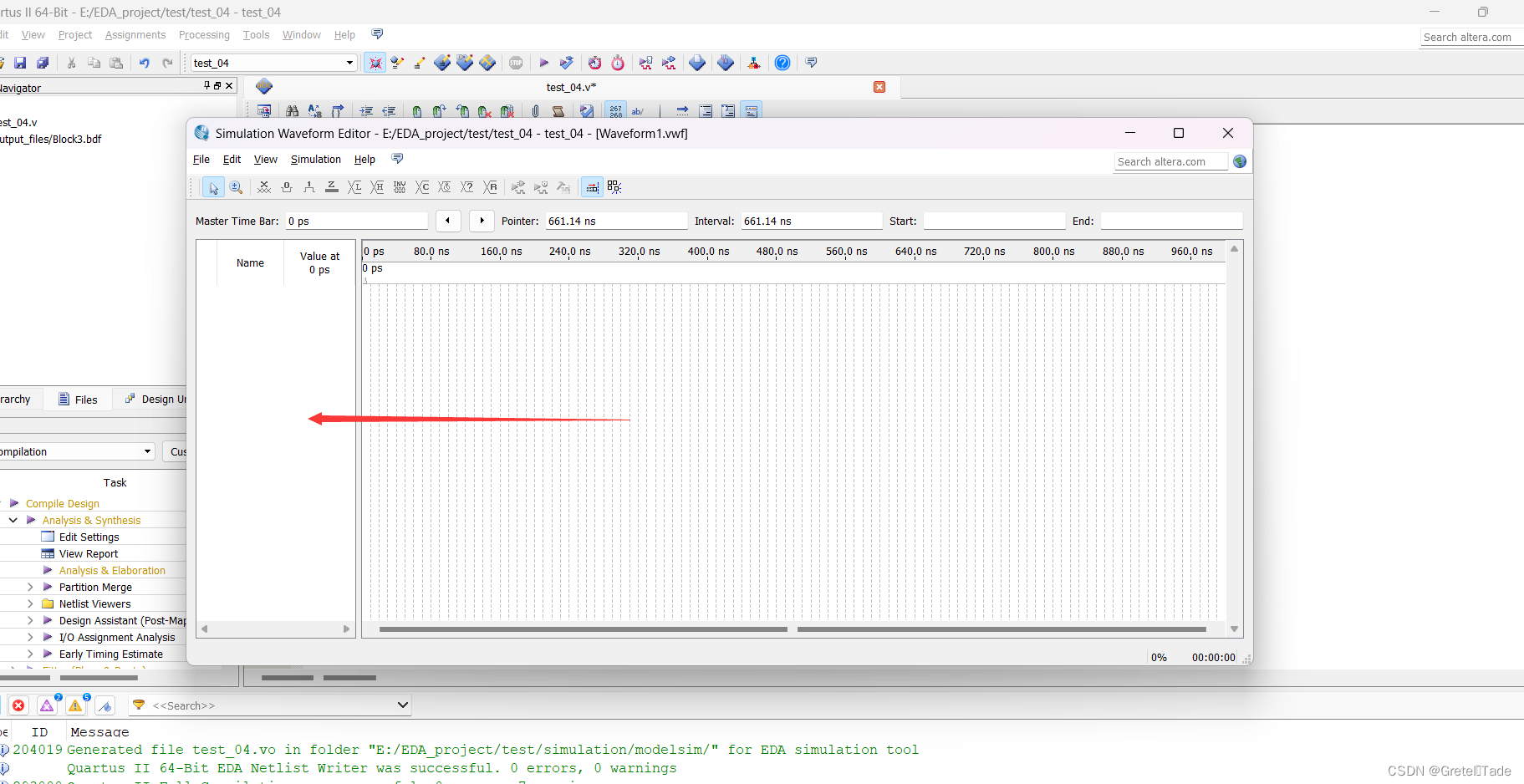Apply High Impedance (Z) waveform value
Image resolution: width=1524 pixels, height=784 pixels.
tap(332, 187)
